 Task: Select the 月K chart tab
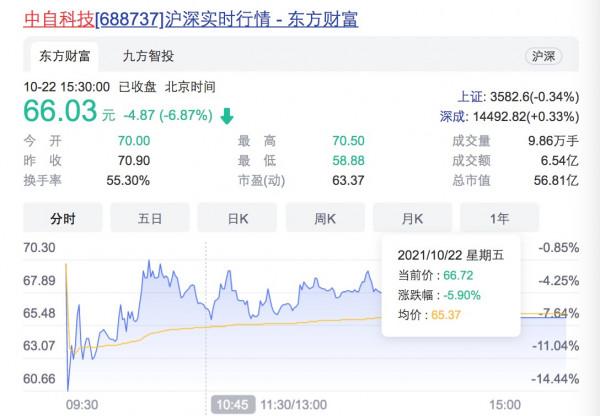[x=412, y=219]
